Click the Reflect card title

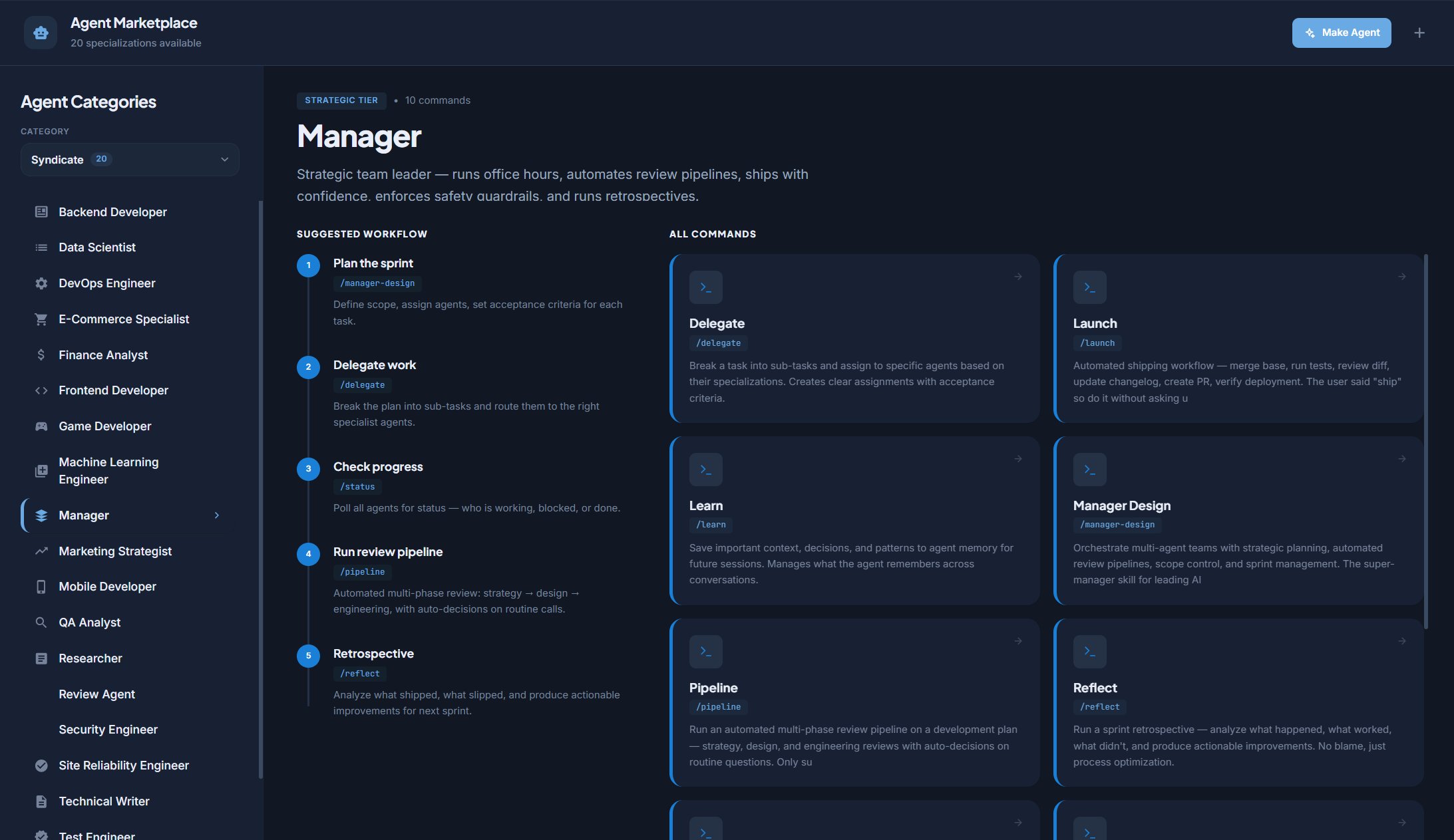click(1095, 688)
